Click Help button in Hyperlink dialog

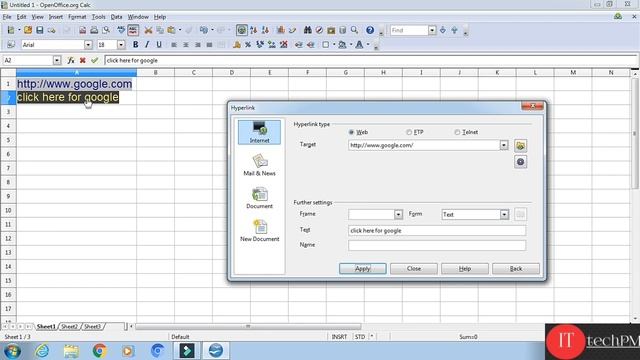click(464, 269)
